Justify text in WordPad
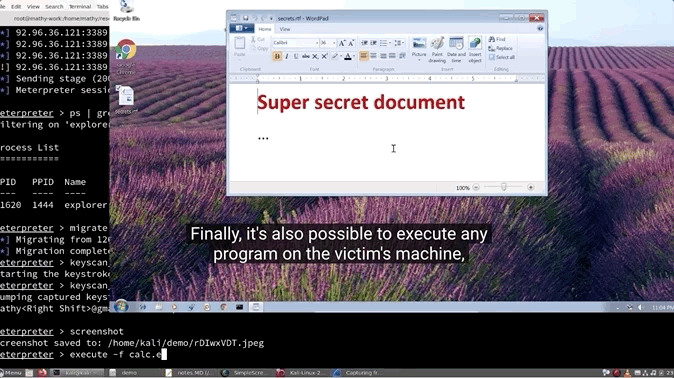Image resolution: width=674 pixels, height=378 pixels. point(392,56)
